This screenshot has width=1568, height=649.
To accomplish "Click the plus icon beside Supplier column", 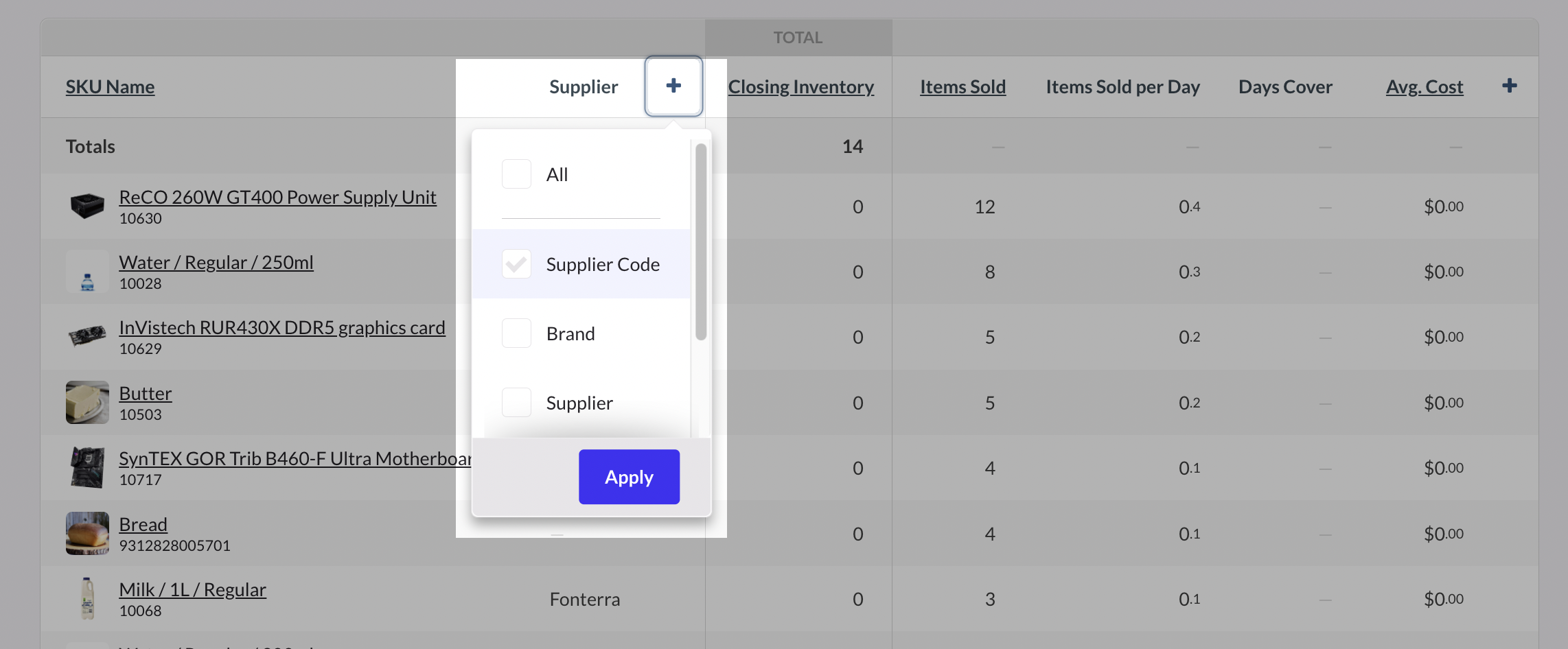I will point(673,86).
